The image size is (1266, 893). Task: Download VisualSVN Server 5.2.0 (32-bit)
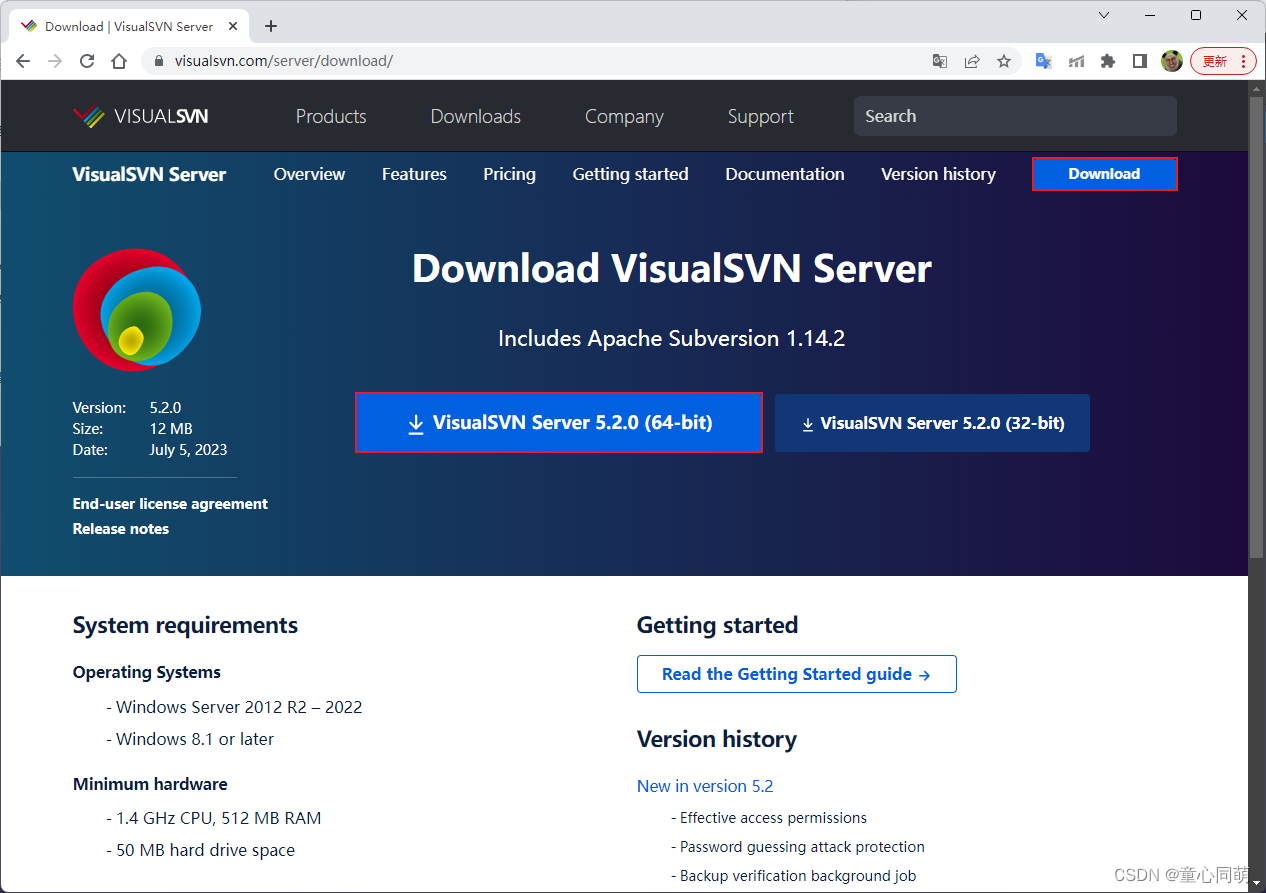pos(932,423)
